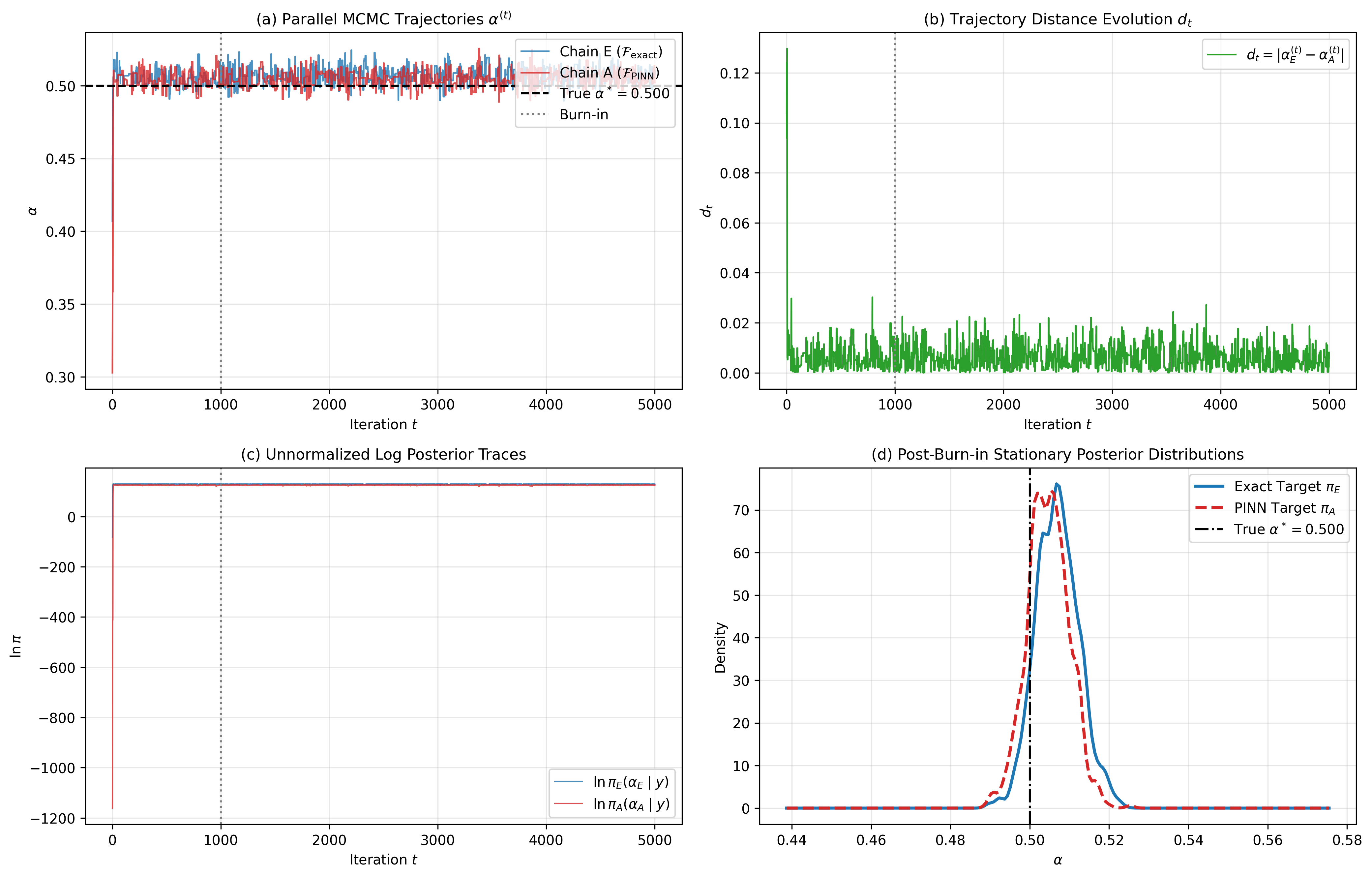Viewport: 1372px width, 877px height.
Task: Click 'Iteration t' x-axis label of plot (a)
Action: click(x=383, y=425)
